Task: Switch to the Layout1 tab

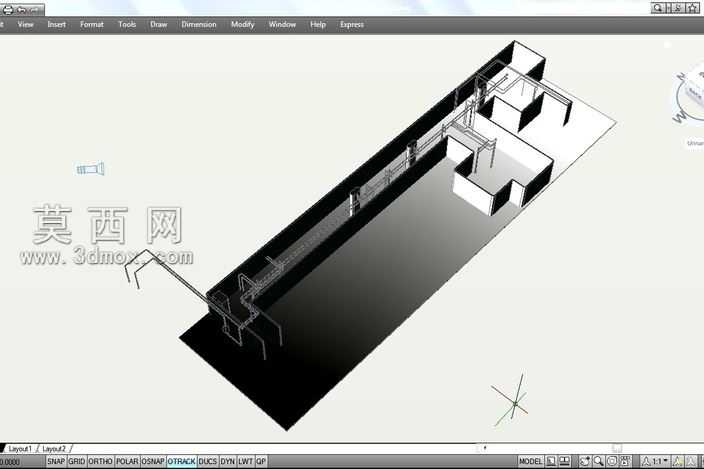Action: point(20,449)
